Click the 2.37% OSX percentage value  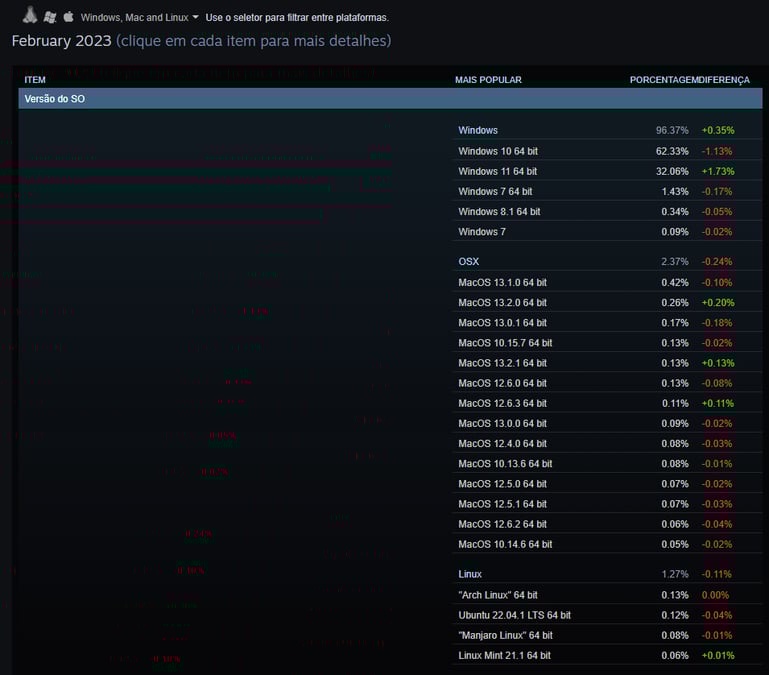[x=674, y=261]
